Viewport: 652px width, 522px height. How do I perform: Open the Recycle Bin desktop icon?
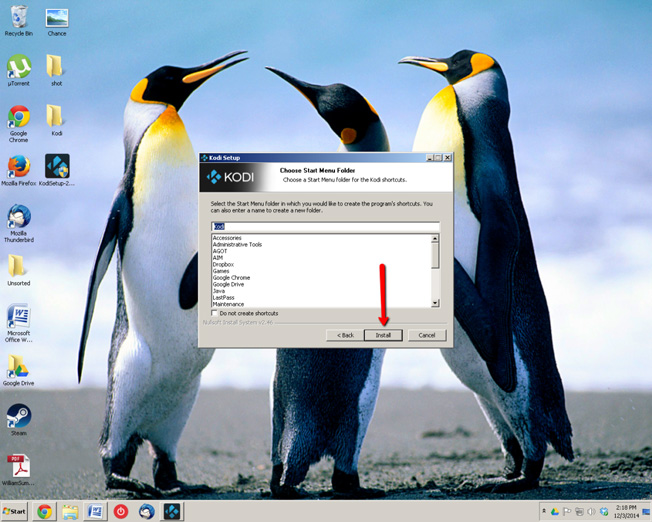point(19,21)
